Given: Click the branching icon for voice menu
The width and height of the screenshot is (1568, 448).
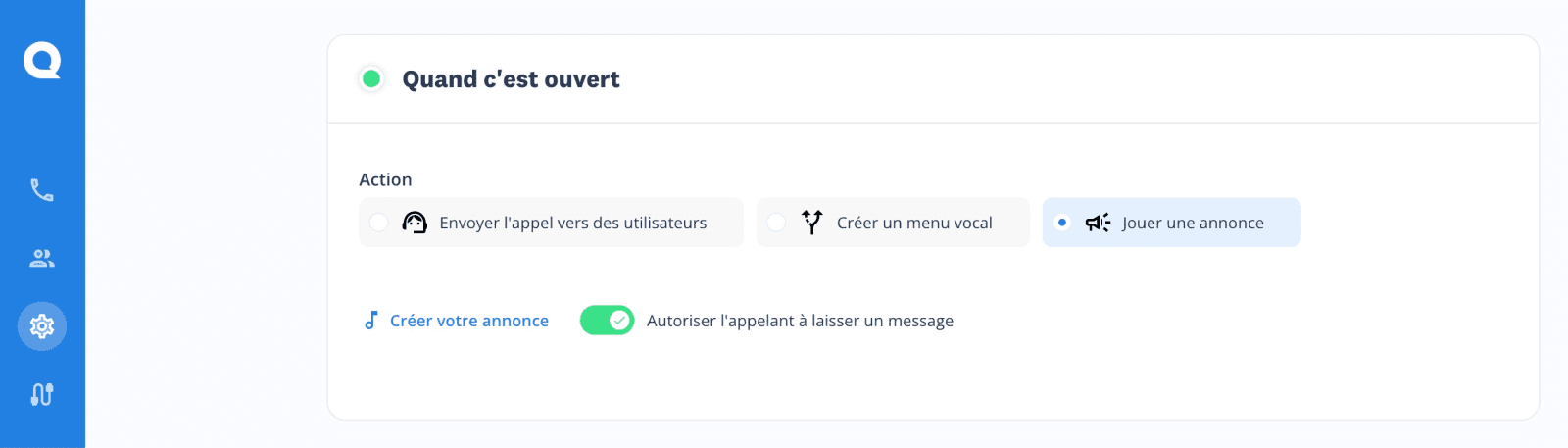Looking at the screenshot, I should click(812, 223).
